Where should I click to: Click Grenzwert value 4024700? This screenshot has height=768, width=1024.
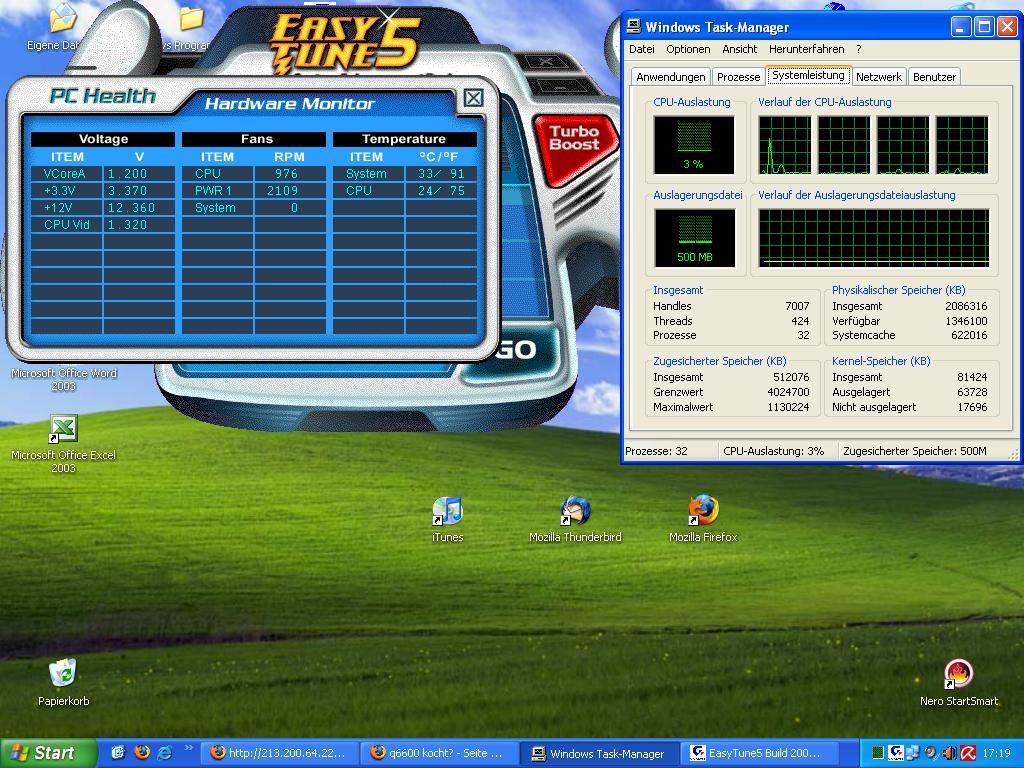click(788, 392)
